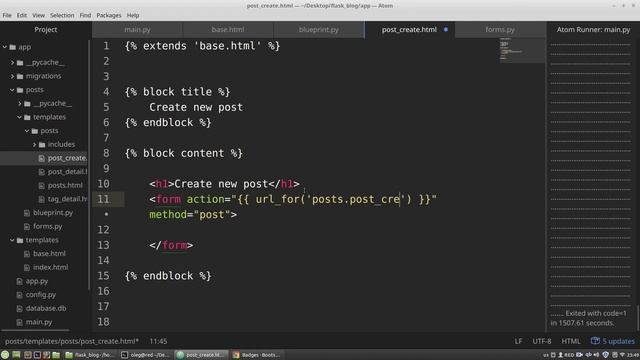The height and width of the screenshot is (360, 640).
Task: Click the package updates icon in status bar
Action: pyautogui.click(x=595, y=341)
